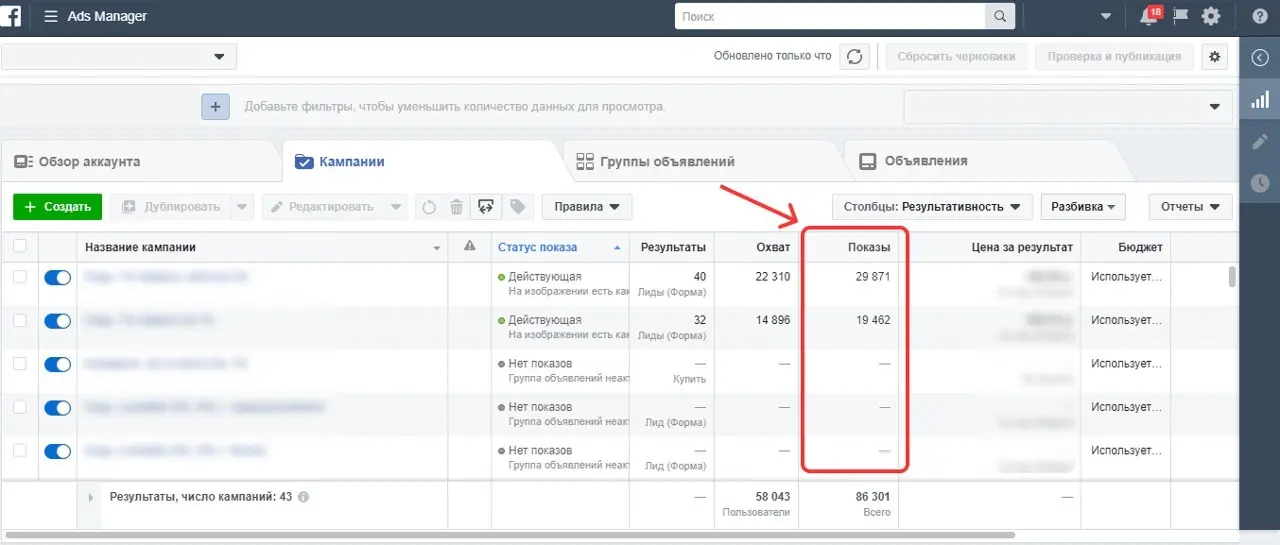The image size is (1280, 545).
Task: Click the refresh data icon
Action: [x=854, y=57]
